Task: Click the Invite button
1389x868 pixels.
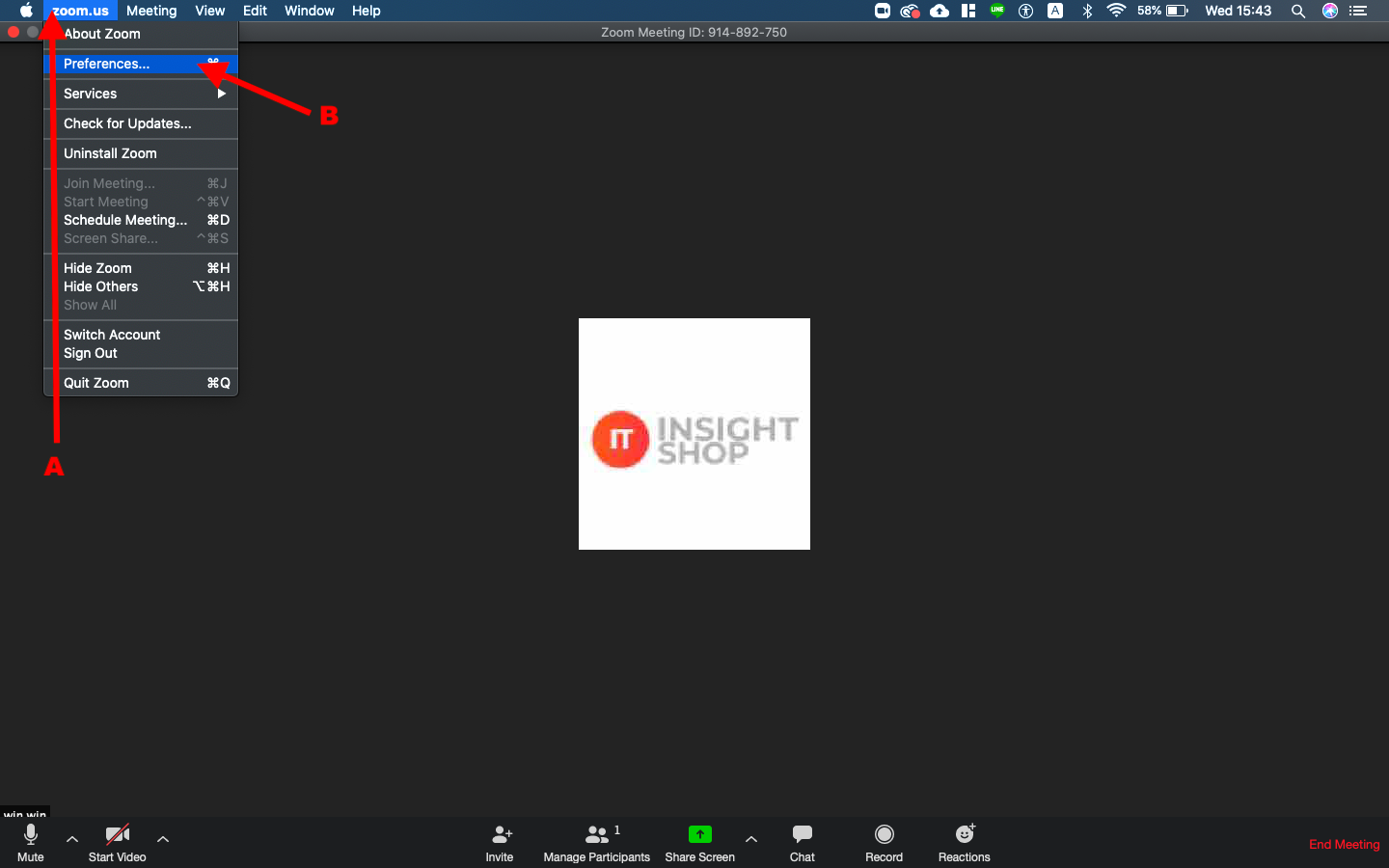Action: [500, 842]
